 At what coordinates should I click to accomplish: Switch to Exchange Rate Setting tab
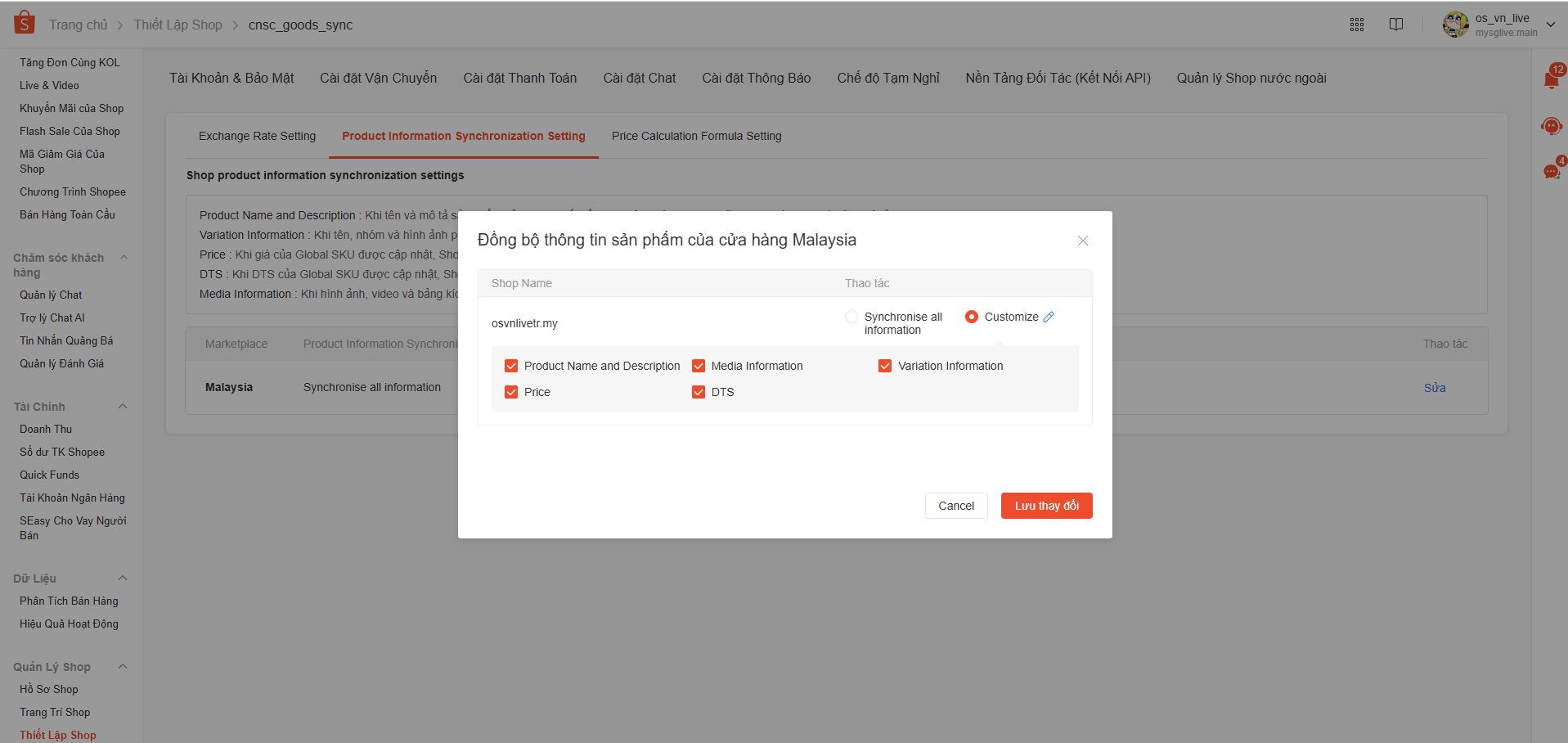[257, 136]
